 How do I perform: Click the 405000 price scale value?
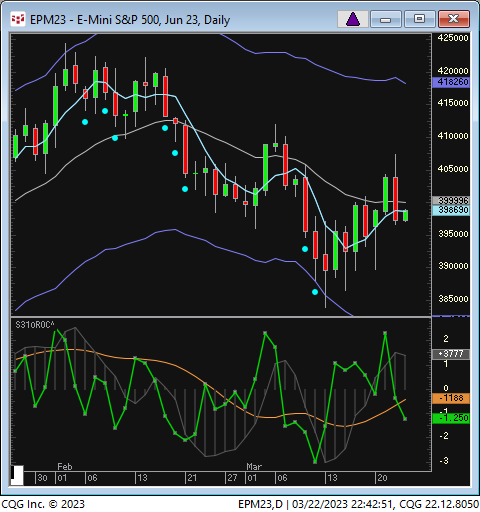tap(453, 169)
